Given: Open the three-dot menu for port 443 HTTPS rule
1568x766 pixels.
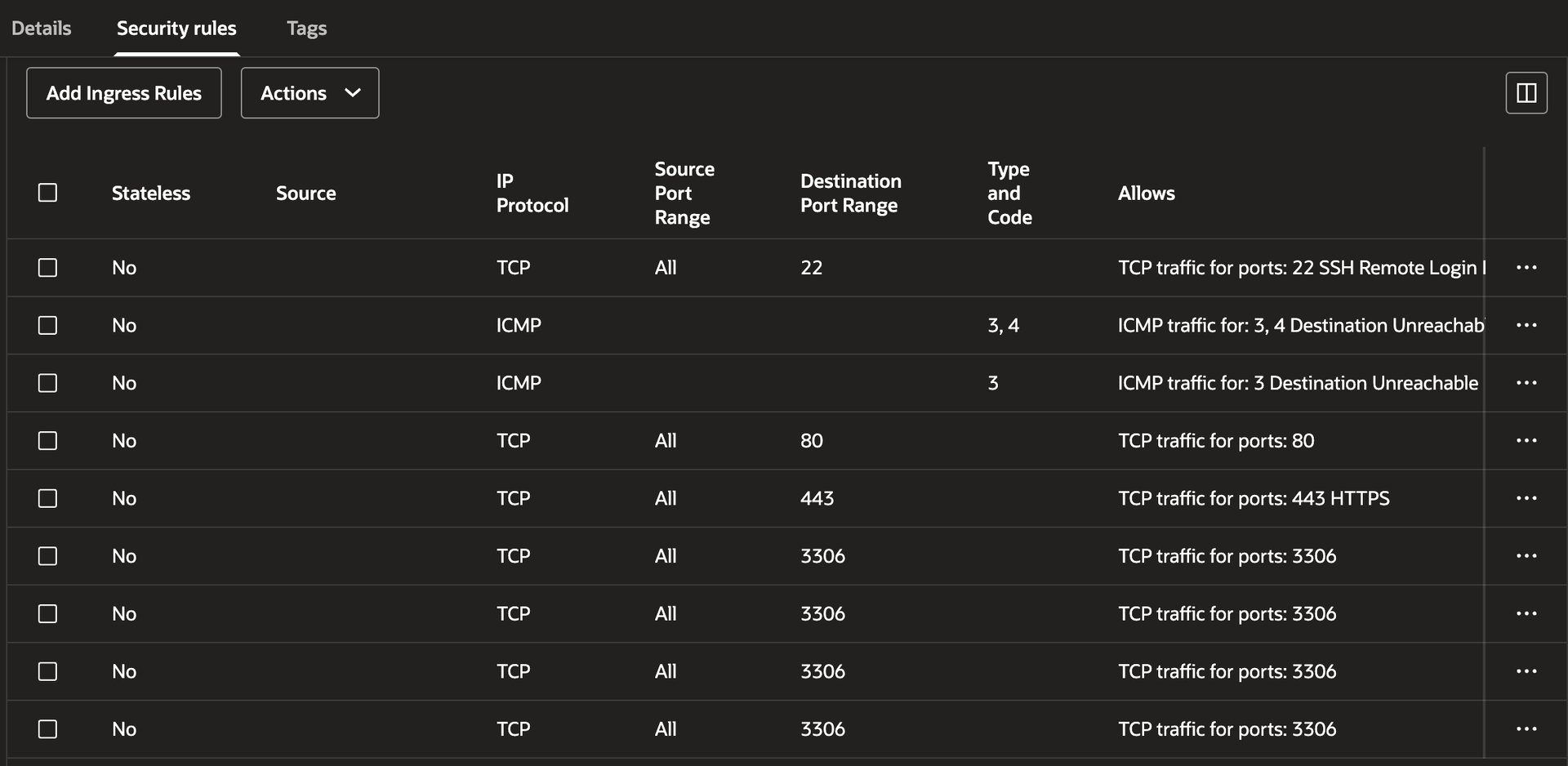Looking at the screenshot, I should pos(1526,498).
